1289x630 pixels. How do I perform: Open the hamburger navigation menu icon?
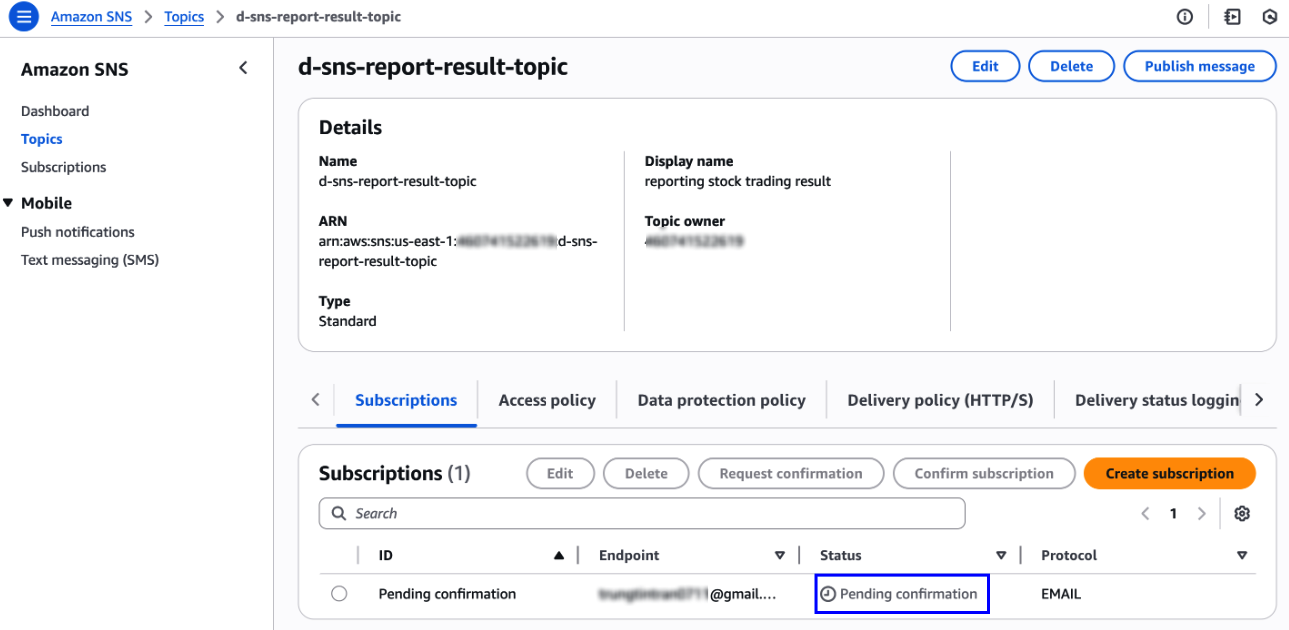pyautogui.click(x=23, y=17)
